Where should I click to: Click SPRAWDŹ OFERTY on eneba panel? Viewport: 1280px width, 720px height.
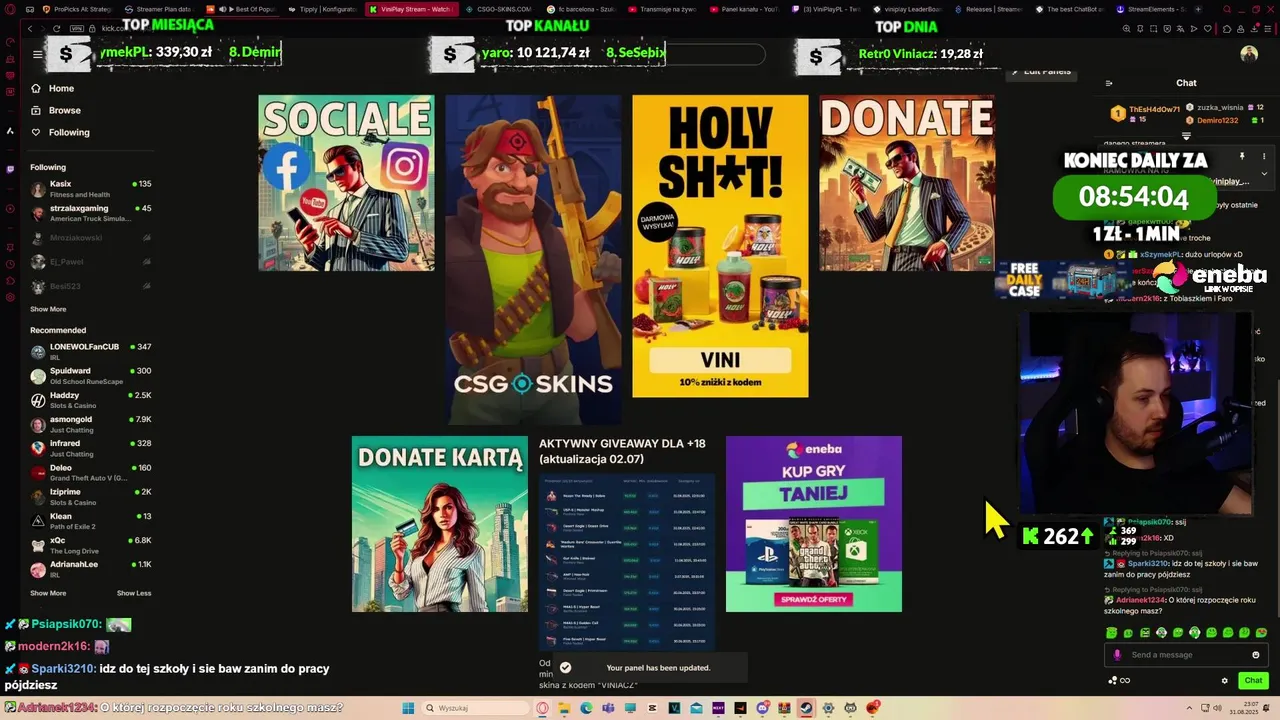tap(814, 599)
